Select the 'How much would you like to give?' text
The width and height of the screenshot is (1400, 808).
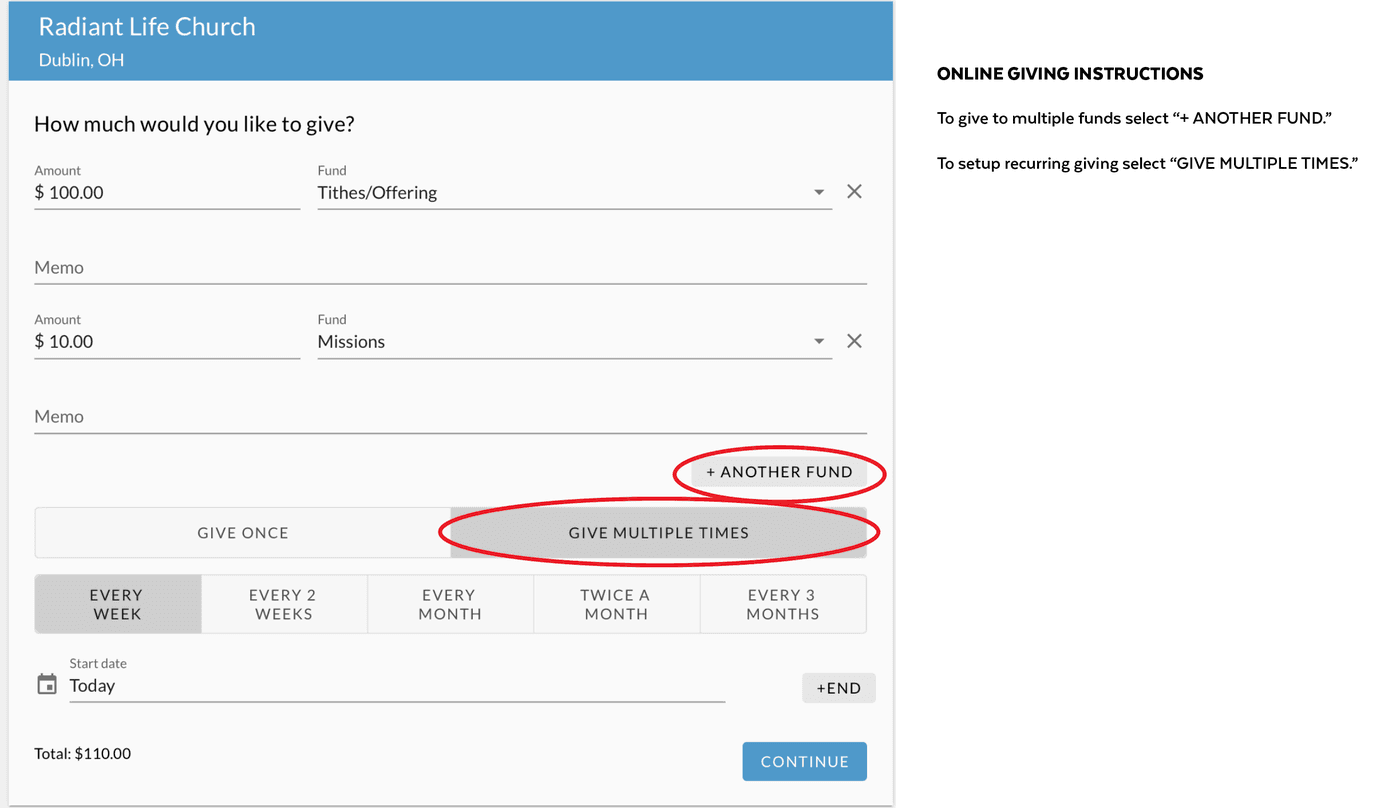click(x=194, y=125)
